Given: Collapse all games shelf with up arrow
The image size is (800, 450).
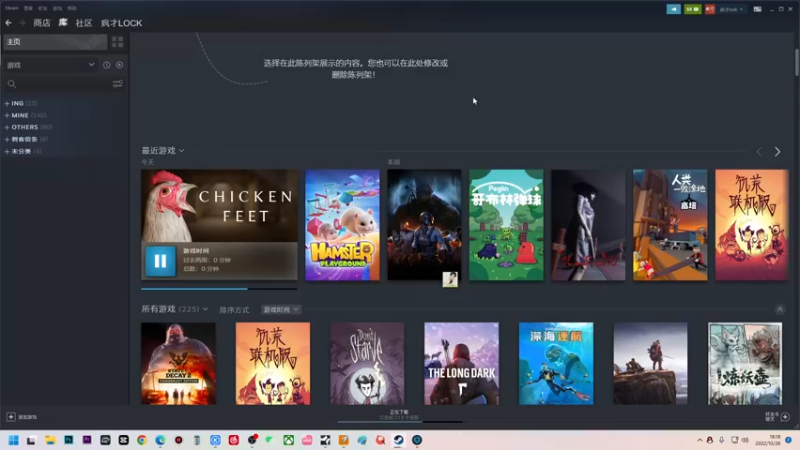Looking at the screenshot, I should 780,309.
